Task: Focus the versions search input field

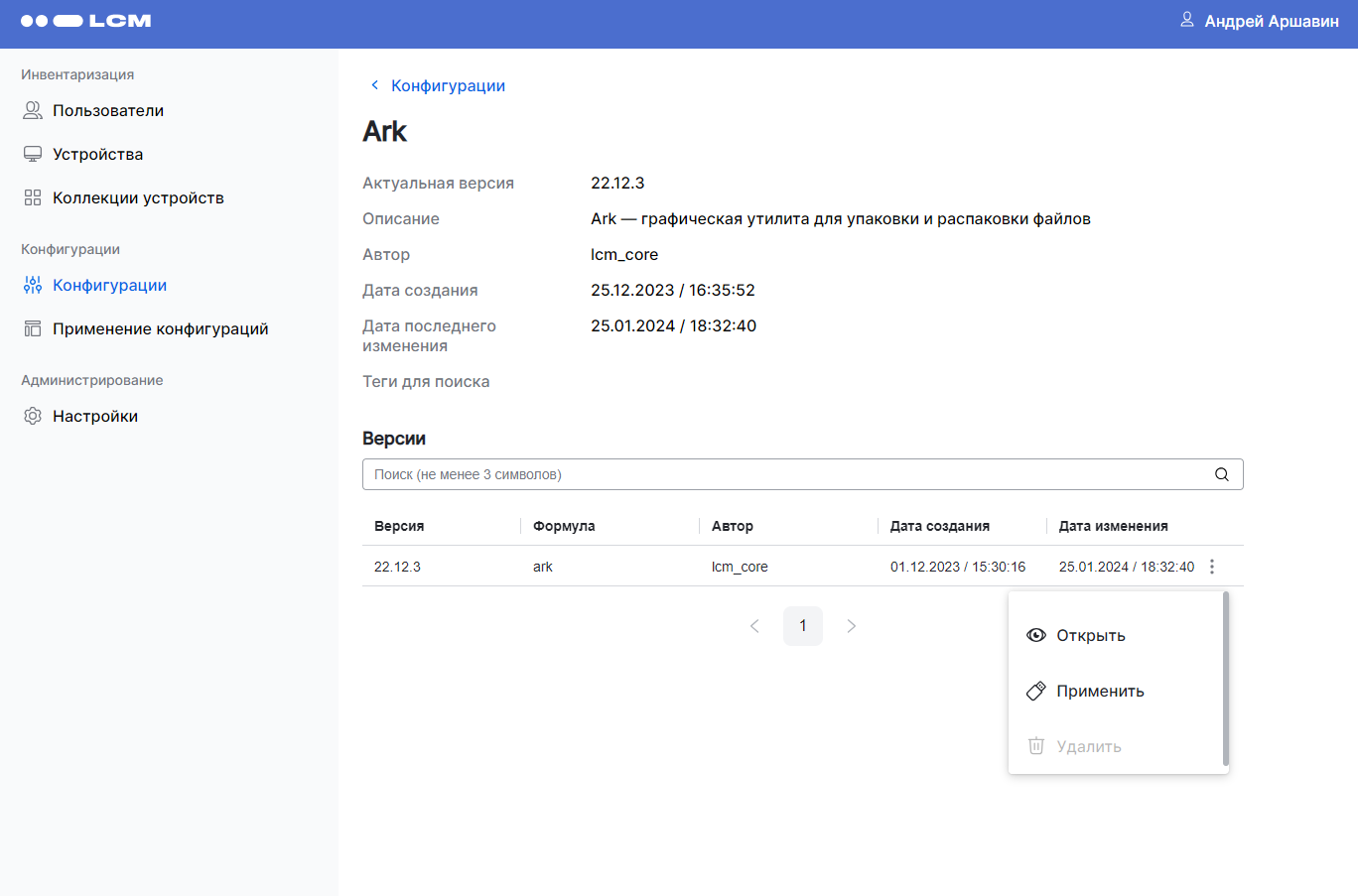Action: (x=784, y=474)
